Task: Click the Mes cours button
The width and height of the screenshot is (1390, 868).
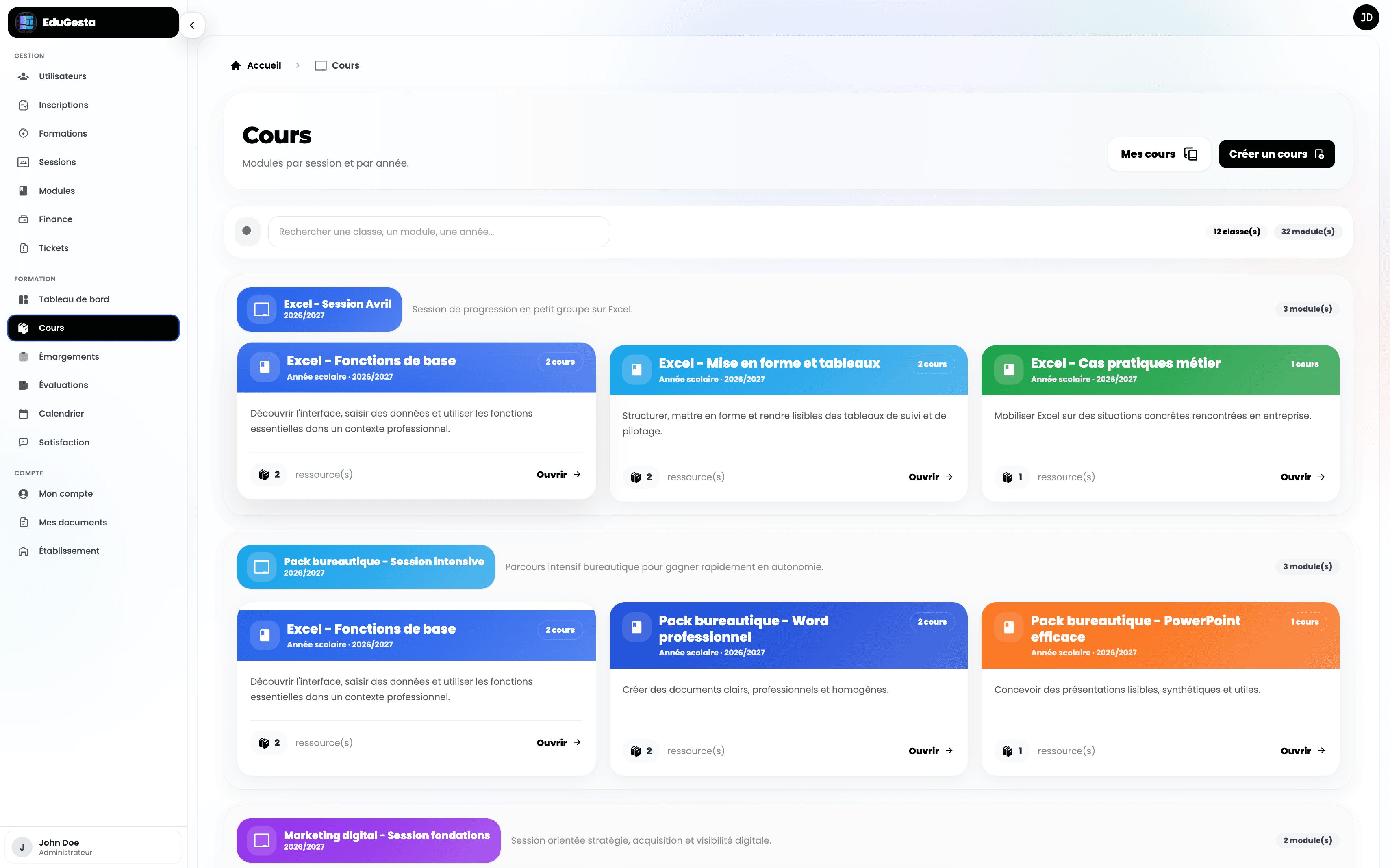Action: click(1159, 153)
